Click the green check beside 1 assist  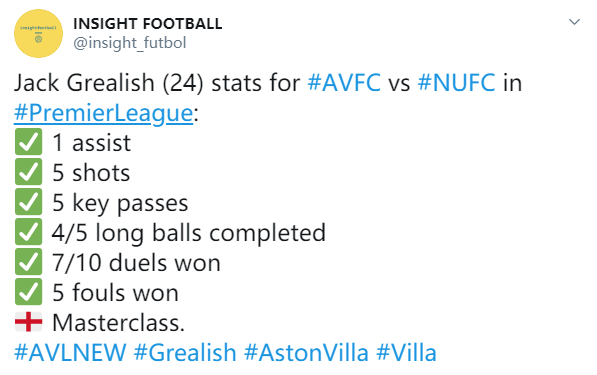[x=29, y=142]
